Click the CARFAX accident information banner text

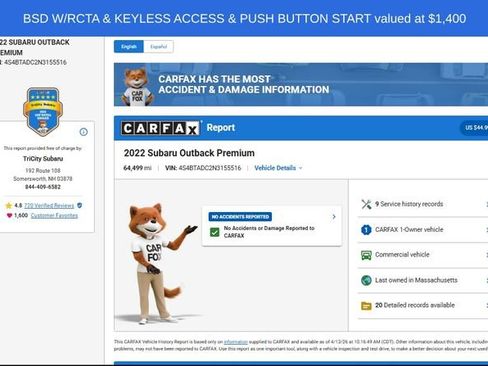pyautogui.click(x=244, y=84)
